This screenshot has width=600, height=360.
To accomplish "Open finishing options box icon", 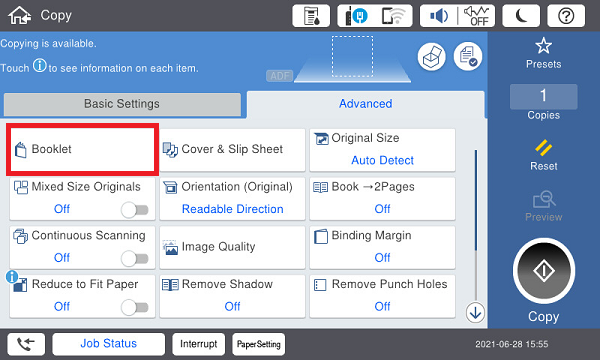I will (432, 57).
